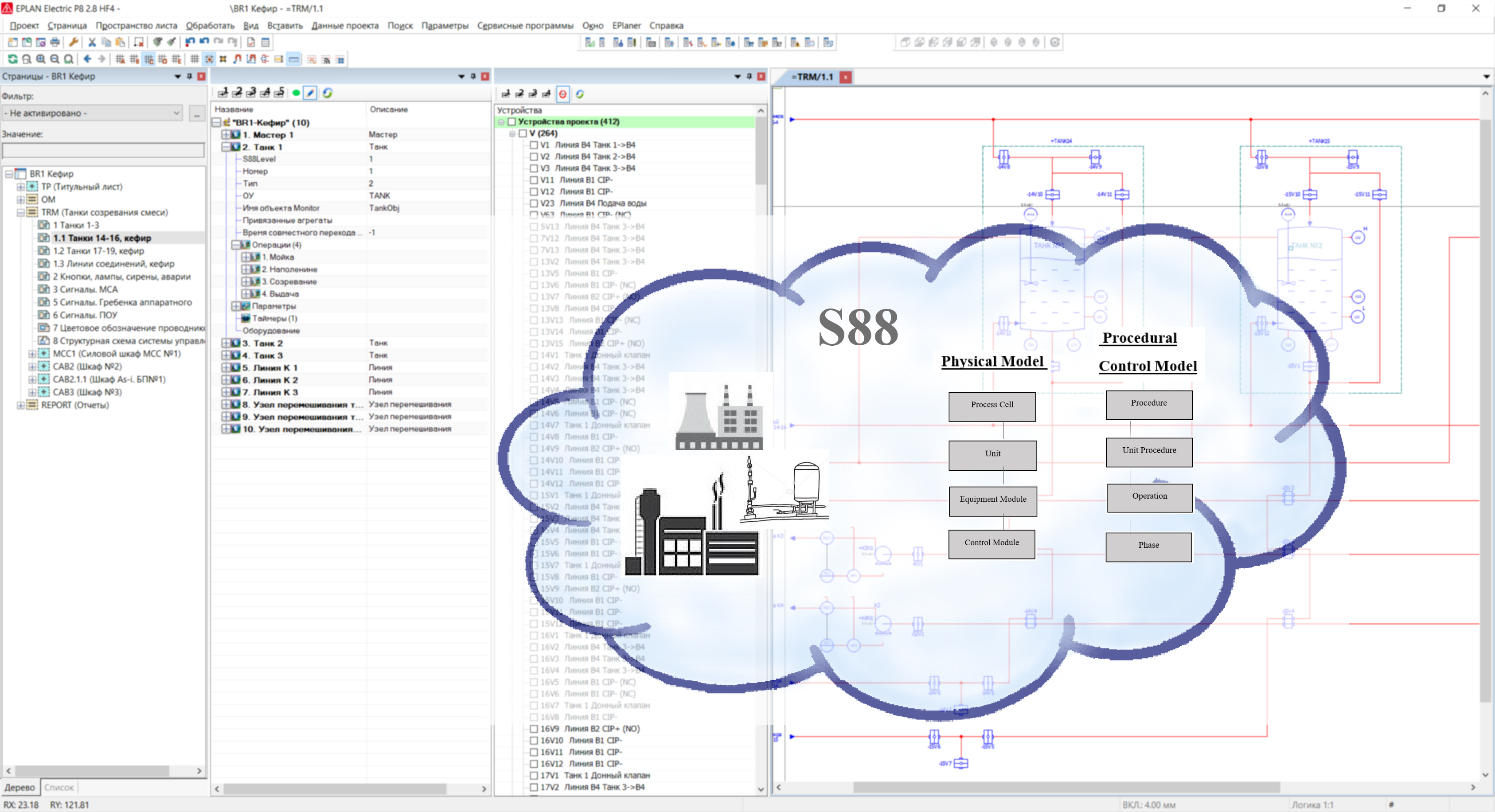This screenshot has width=1495, height=812.
Task: Tick the 16V10 Линия В1 CIP- checkbox
Action: [x=534, y=741]
